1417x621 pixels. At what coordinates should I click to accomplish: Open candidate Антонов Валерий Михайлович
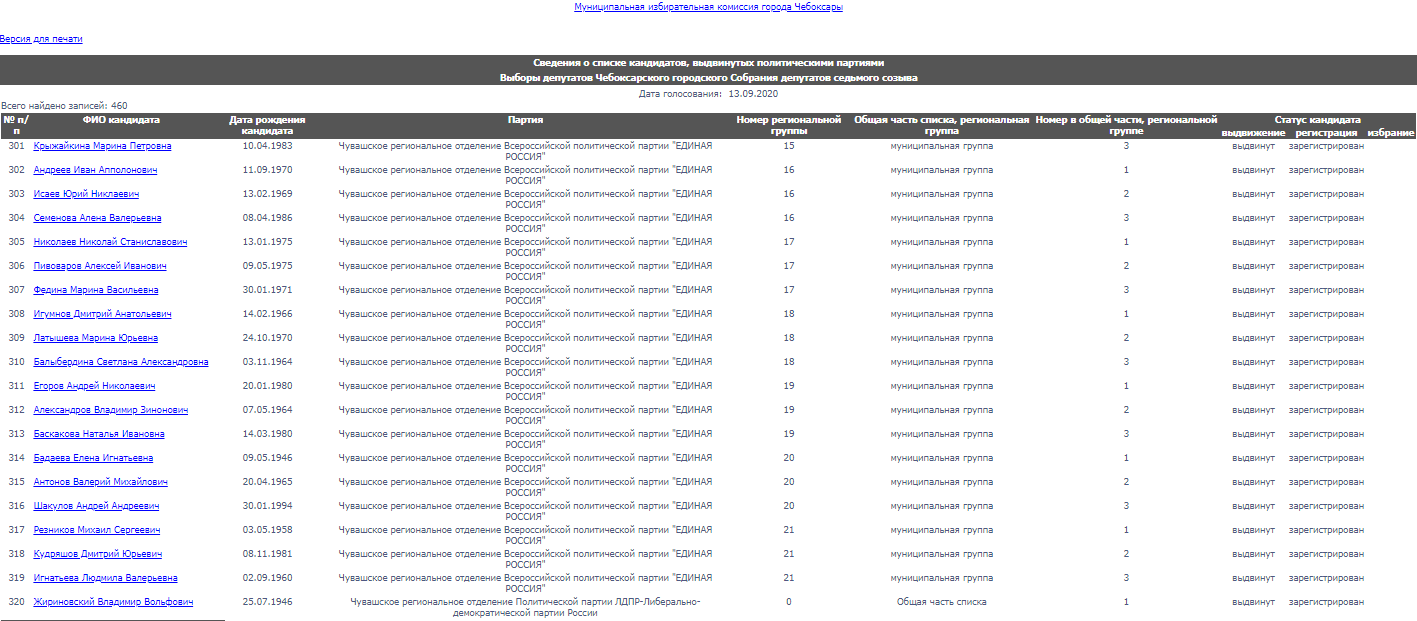pos(100,482)
